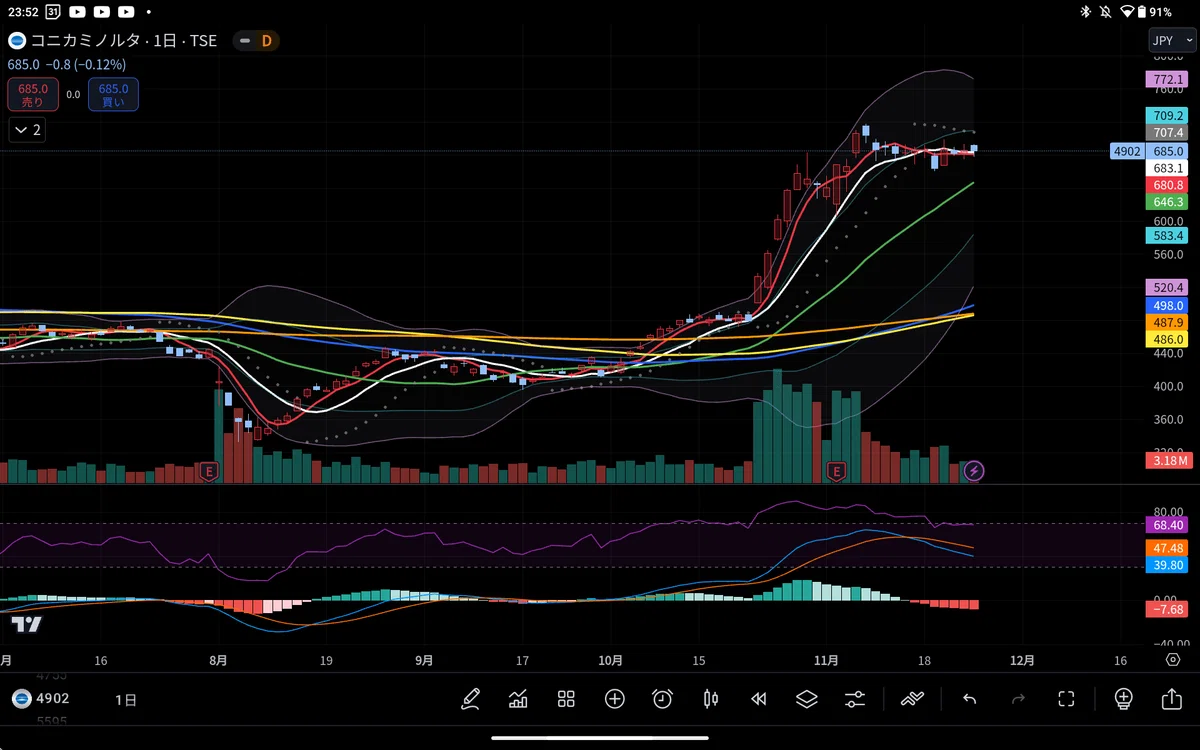The width and height of the screenshot is (1200, 750).
Task: Select the 646.3 green price label
Action: tap(1168, 202)
